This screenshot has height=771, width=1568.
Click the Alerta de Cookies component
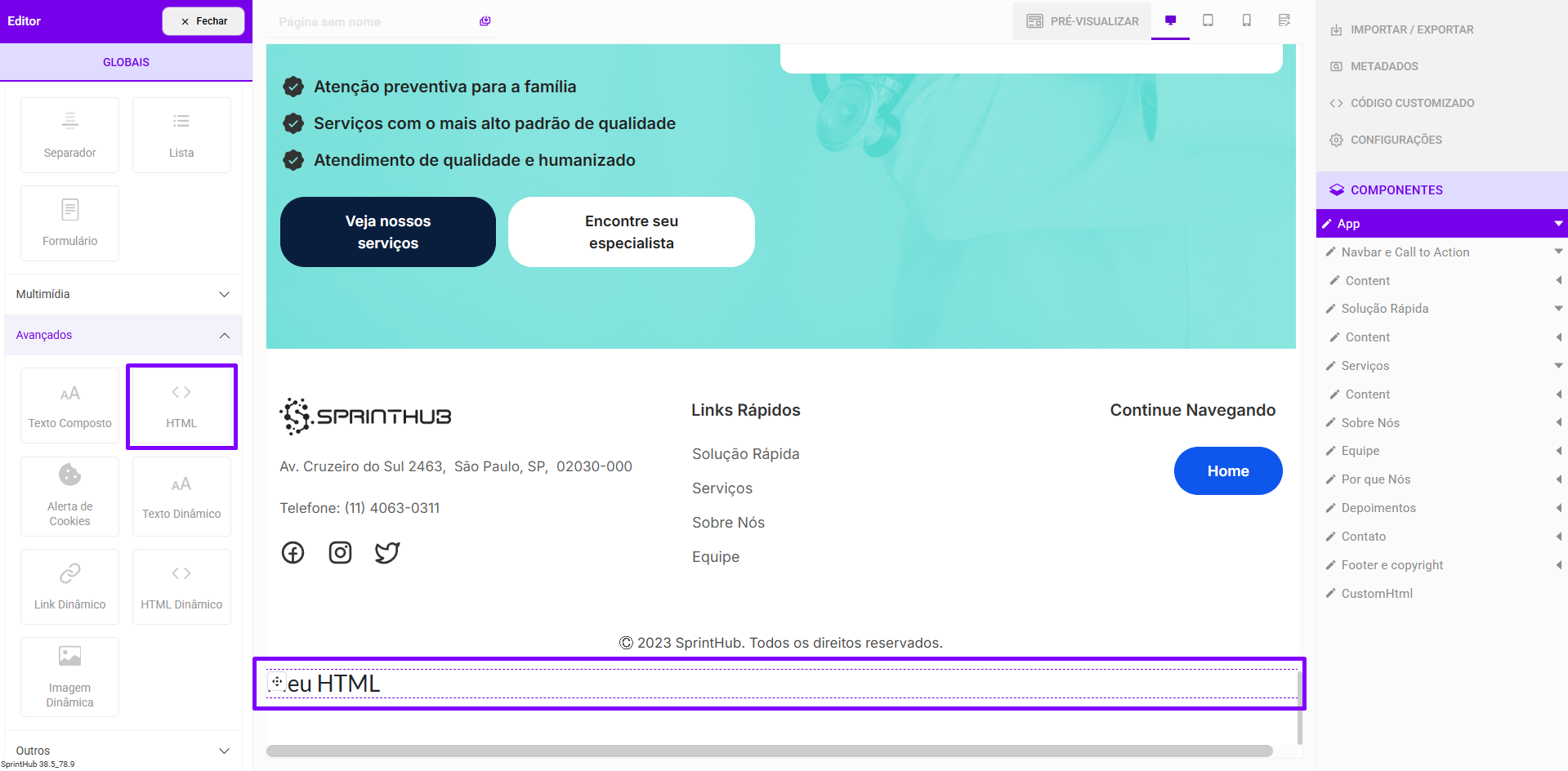pos(70,496)
